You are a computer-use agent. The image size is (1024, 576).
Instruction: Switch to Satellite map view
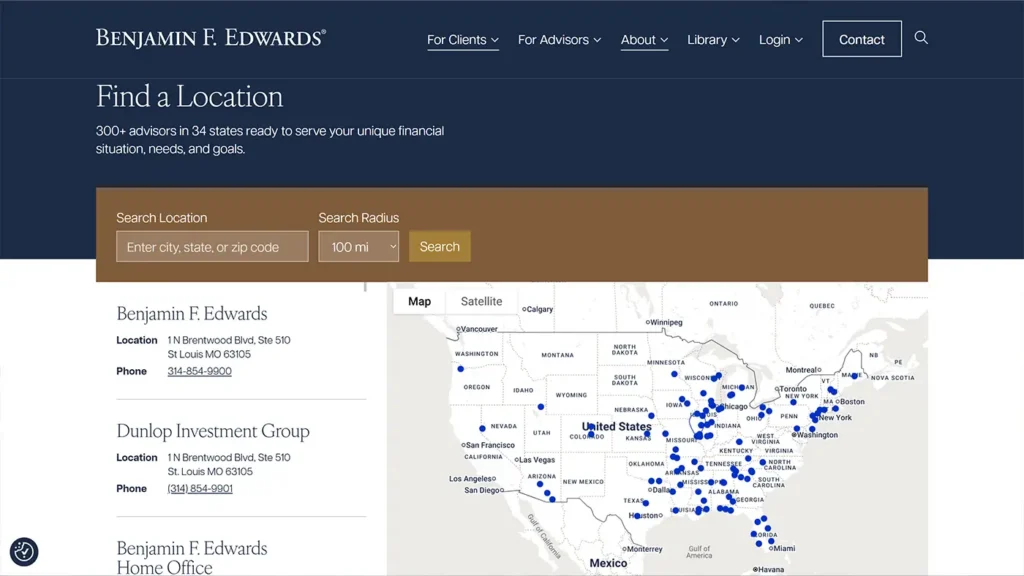tap(481, 301)
